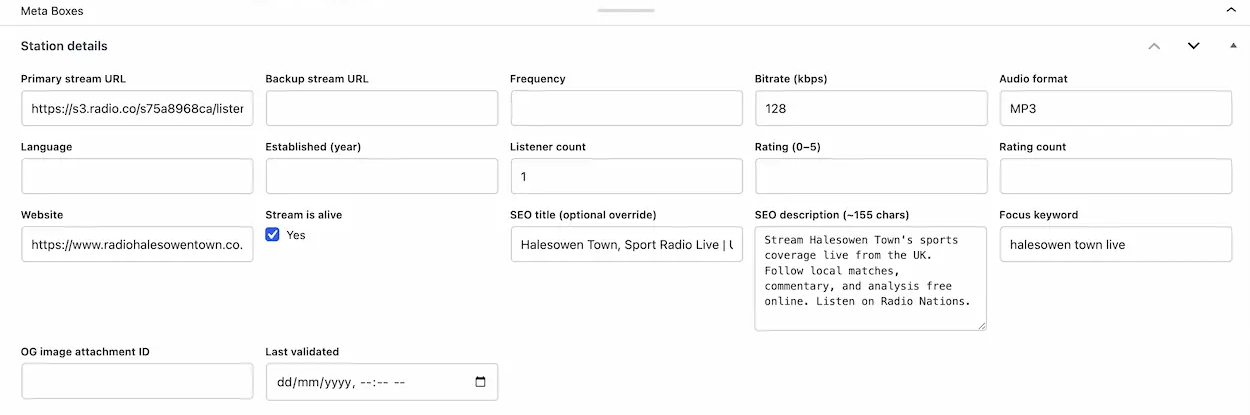
Task: Click the Rating (0–5) field
Action: coord(871,176)
